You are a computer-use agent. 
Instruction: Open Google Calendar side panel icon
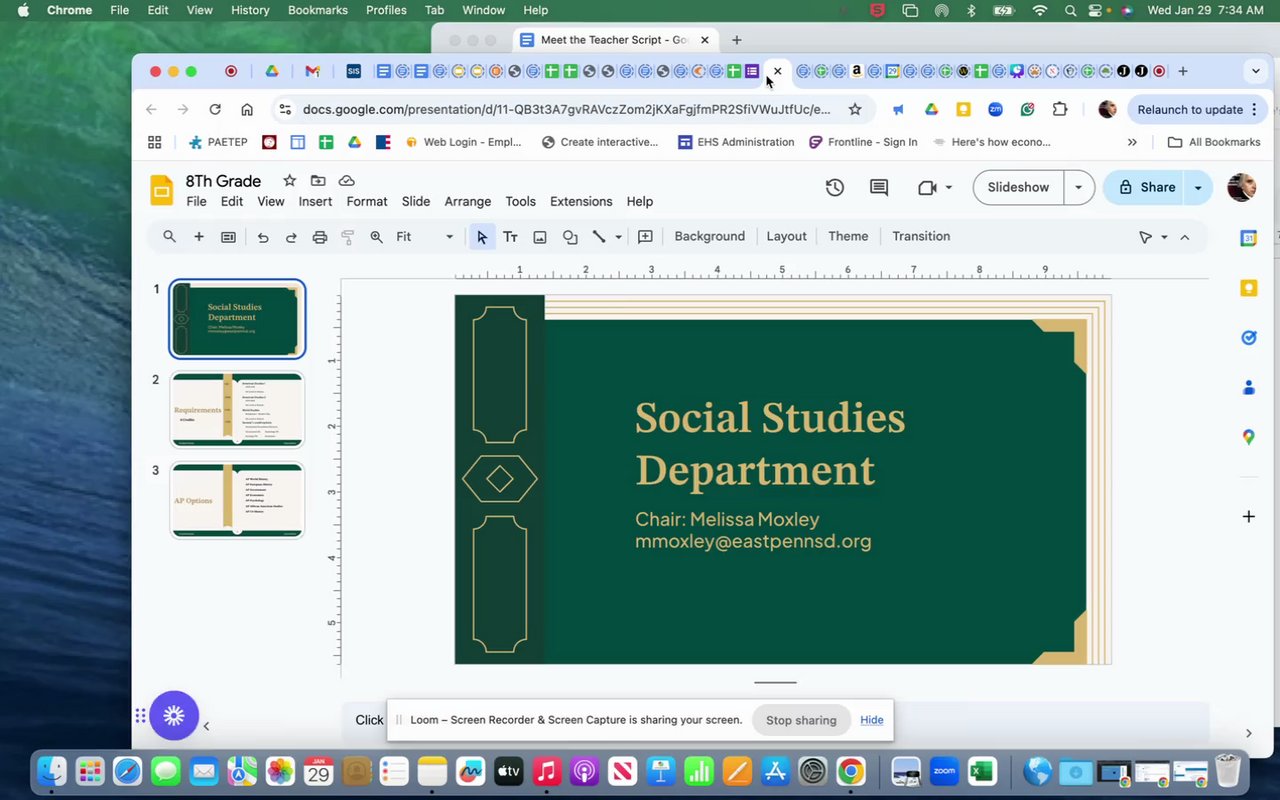click(1248, 238)
